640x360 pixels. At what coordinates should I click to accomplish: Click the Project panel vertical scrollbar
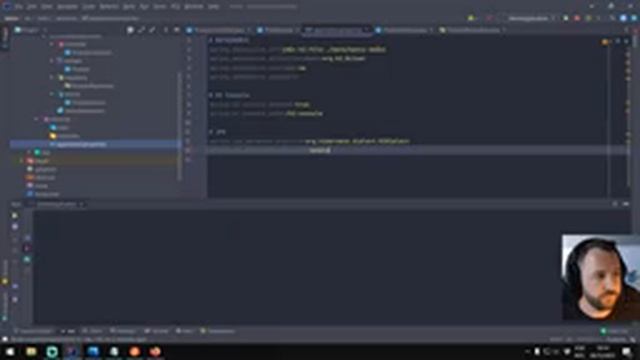179,127
